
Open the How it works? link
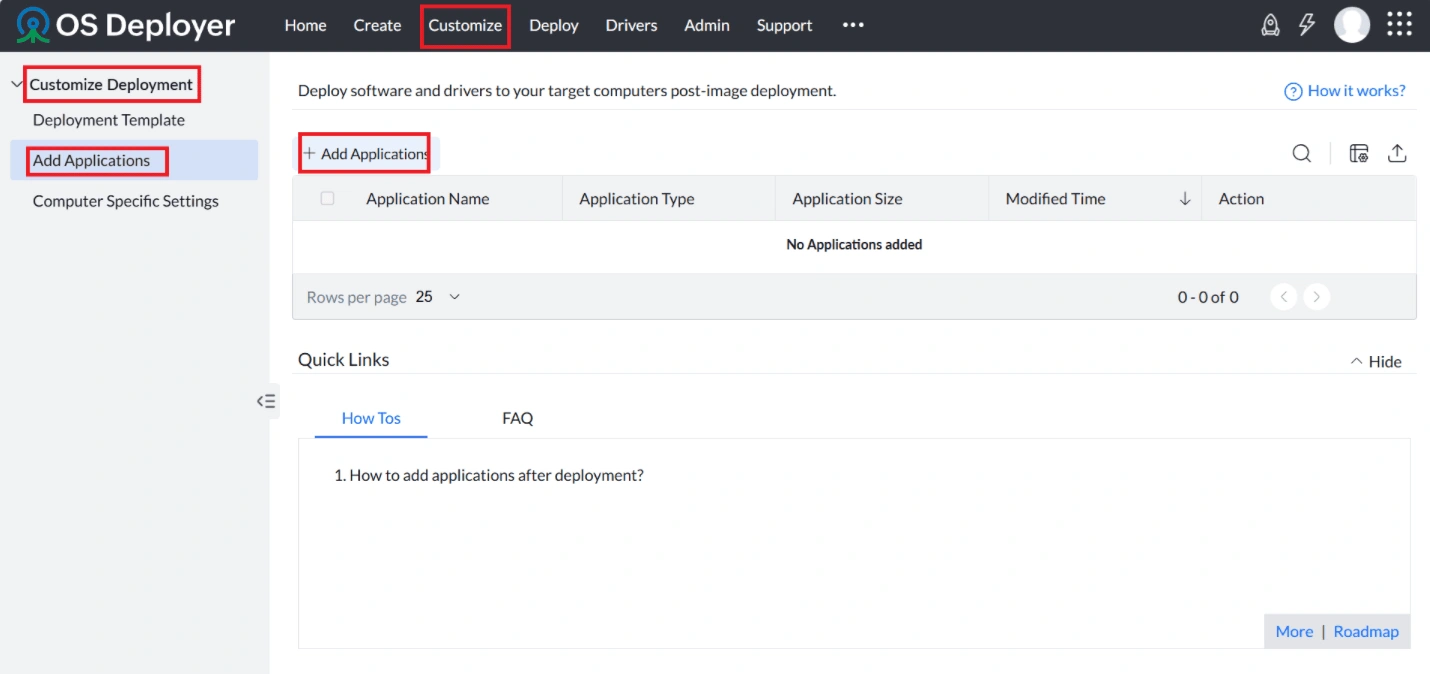click(1356, 91)
